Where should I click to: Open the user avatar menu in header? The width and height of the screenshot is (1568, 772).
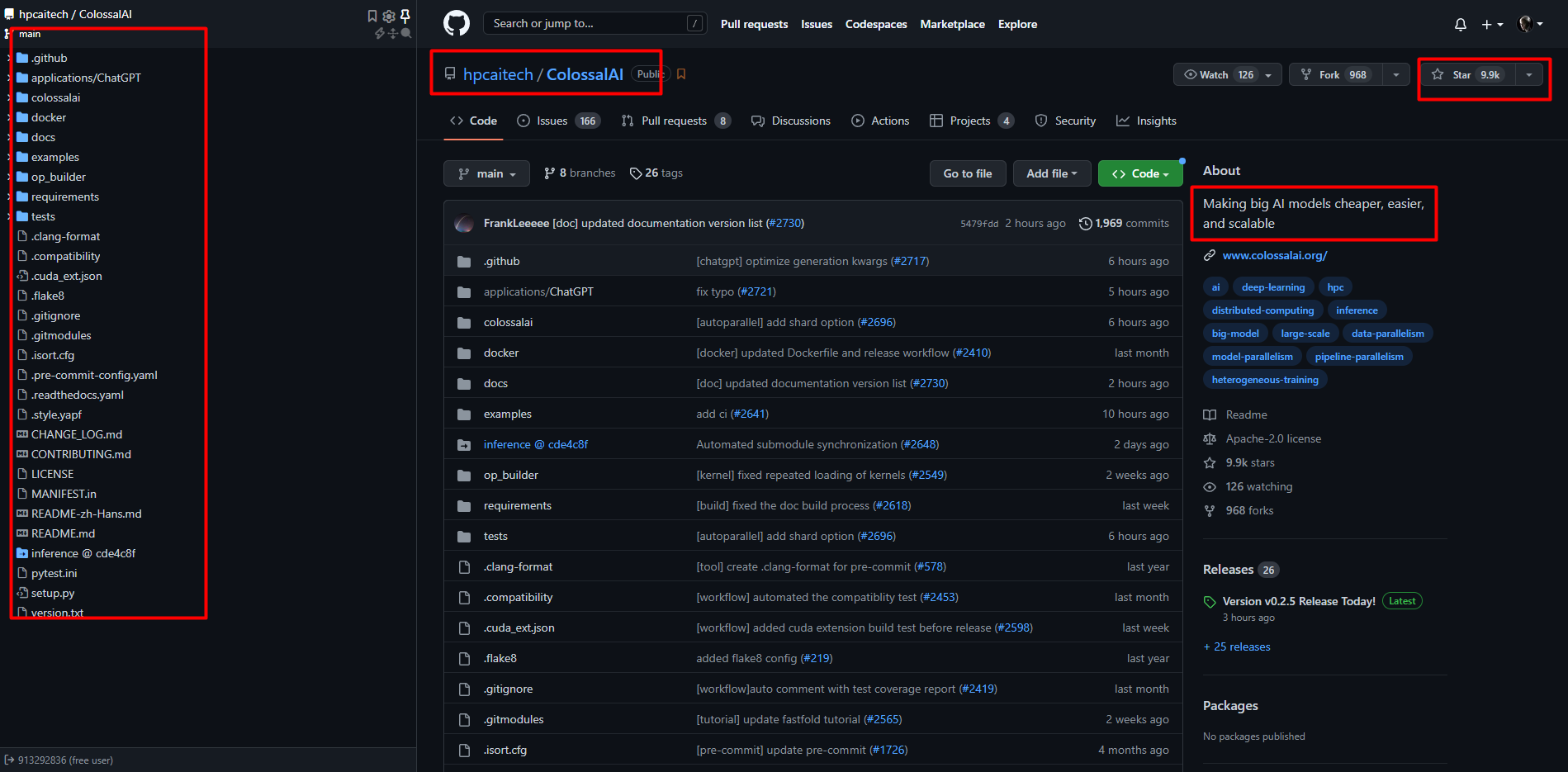[1531, 24]
